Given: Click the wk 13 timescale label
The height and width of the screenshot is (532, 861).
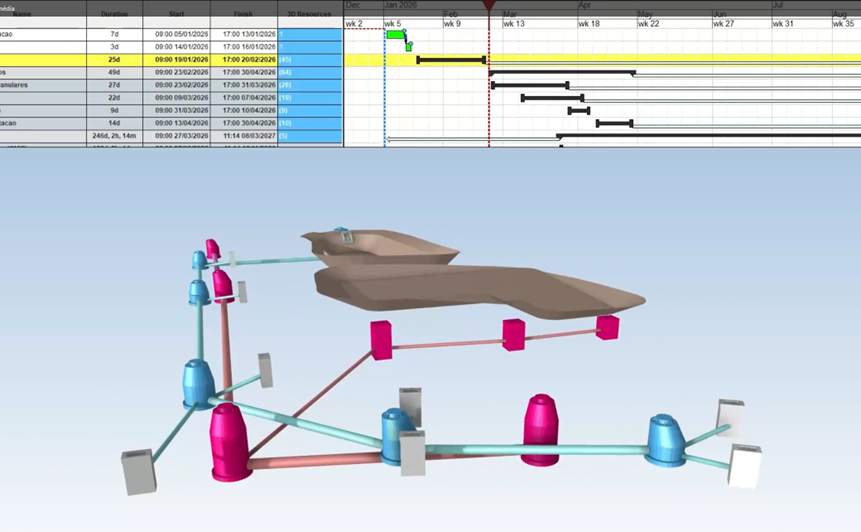Looking at the screenshot, I should click(x=515, y=23).
